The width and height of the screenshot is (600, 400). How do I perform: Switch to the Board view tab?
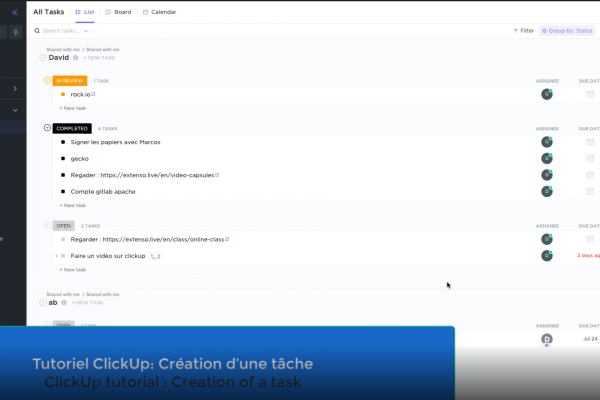(x=118, y=12)
